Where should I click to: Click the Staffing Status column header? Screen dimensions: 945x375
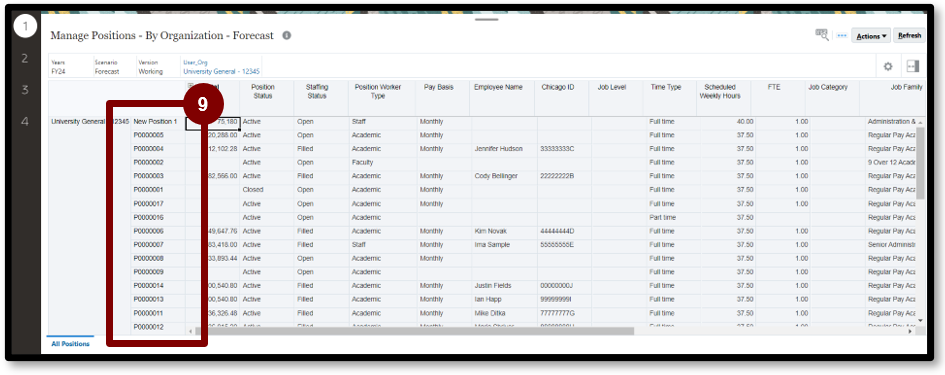(316, 91)
